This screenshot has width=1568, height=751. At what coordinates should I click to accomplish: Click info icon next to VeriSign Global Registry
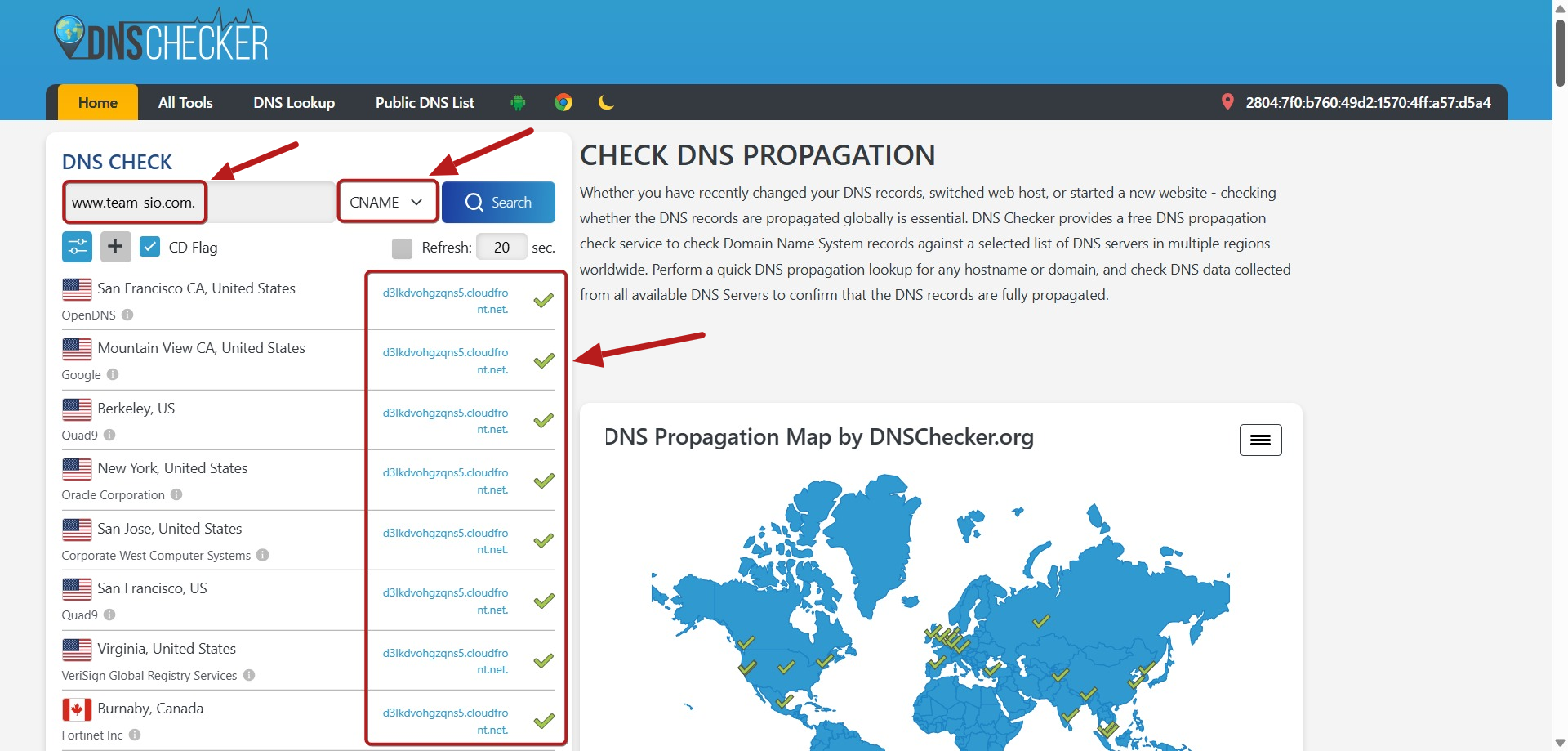pyautogui.click(x=249, y=675)
